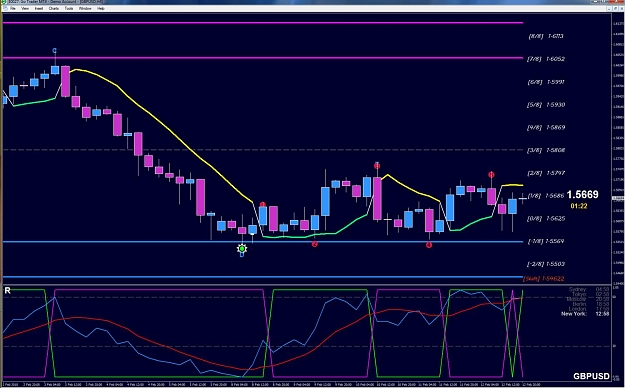
Task: Open the File menu
Action: [13, 8]
